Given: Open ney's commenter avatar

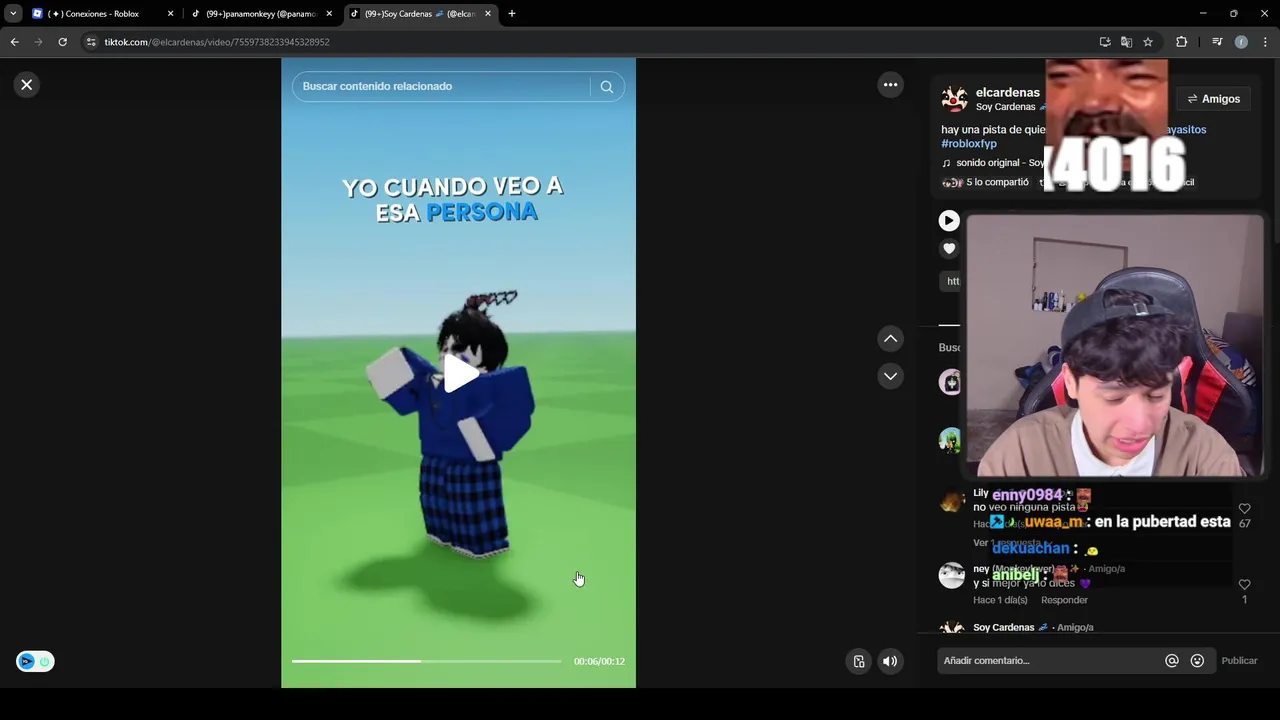Looking at the screenshot, I should coord(951,575).
